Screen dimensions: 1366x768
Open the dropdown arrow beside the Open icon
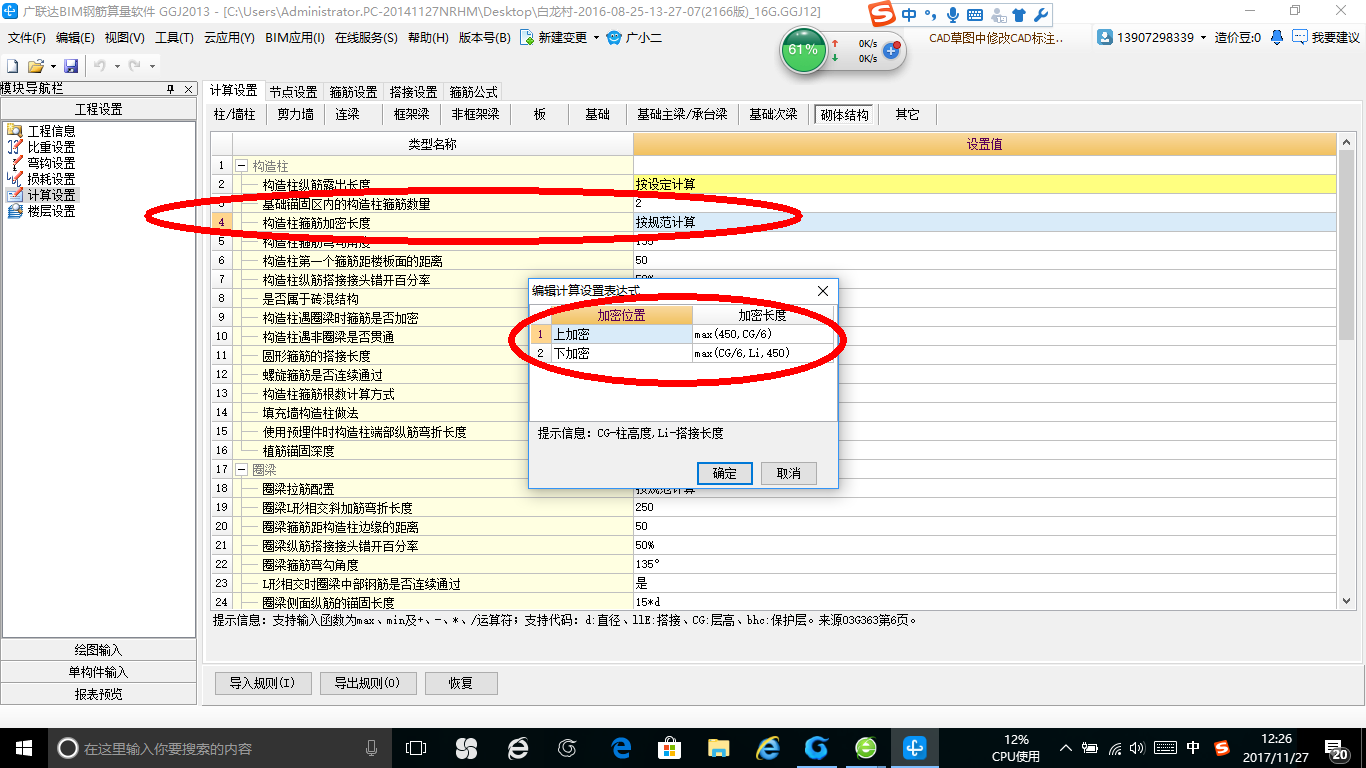[51, 65]
